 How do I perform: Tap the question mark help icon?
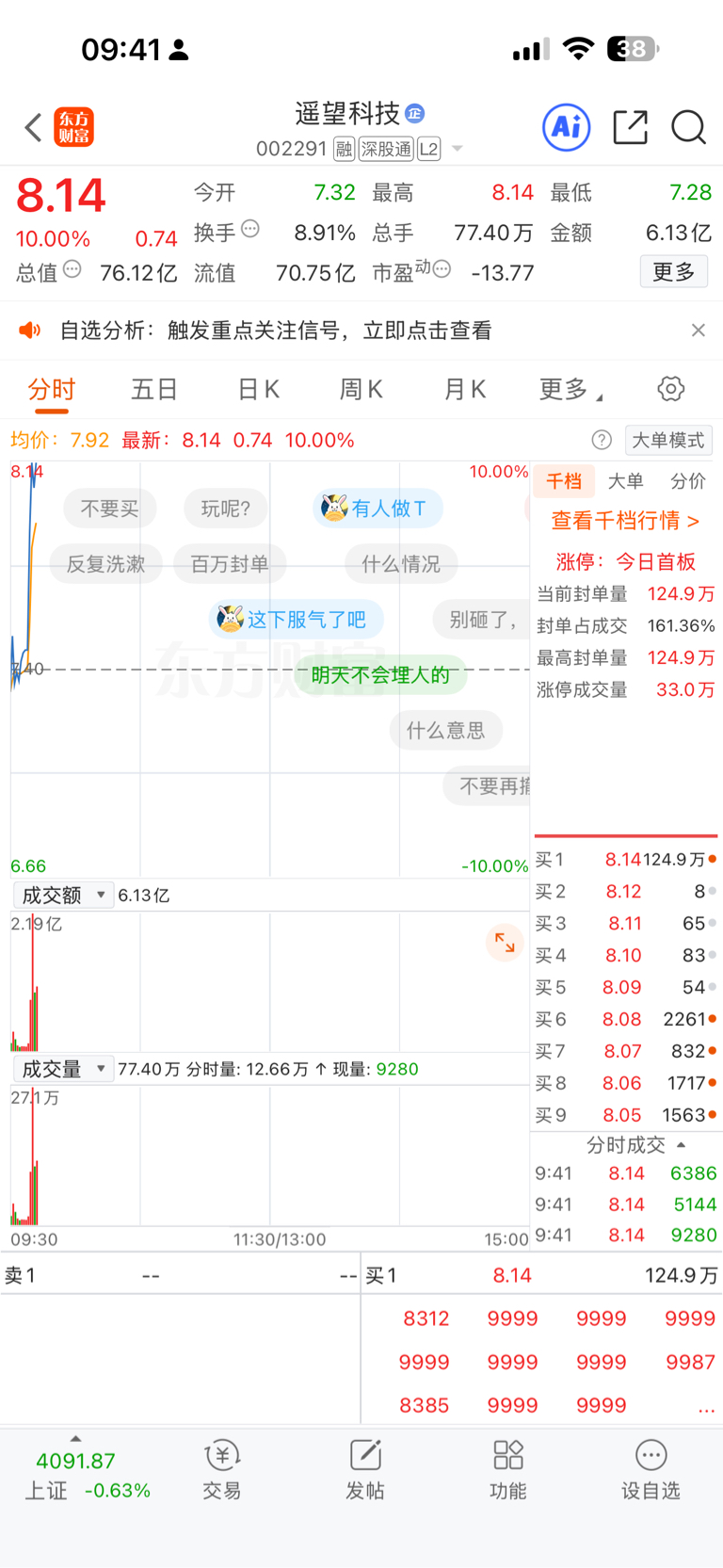(x=602, y=440)
